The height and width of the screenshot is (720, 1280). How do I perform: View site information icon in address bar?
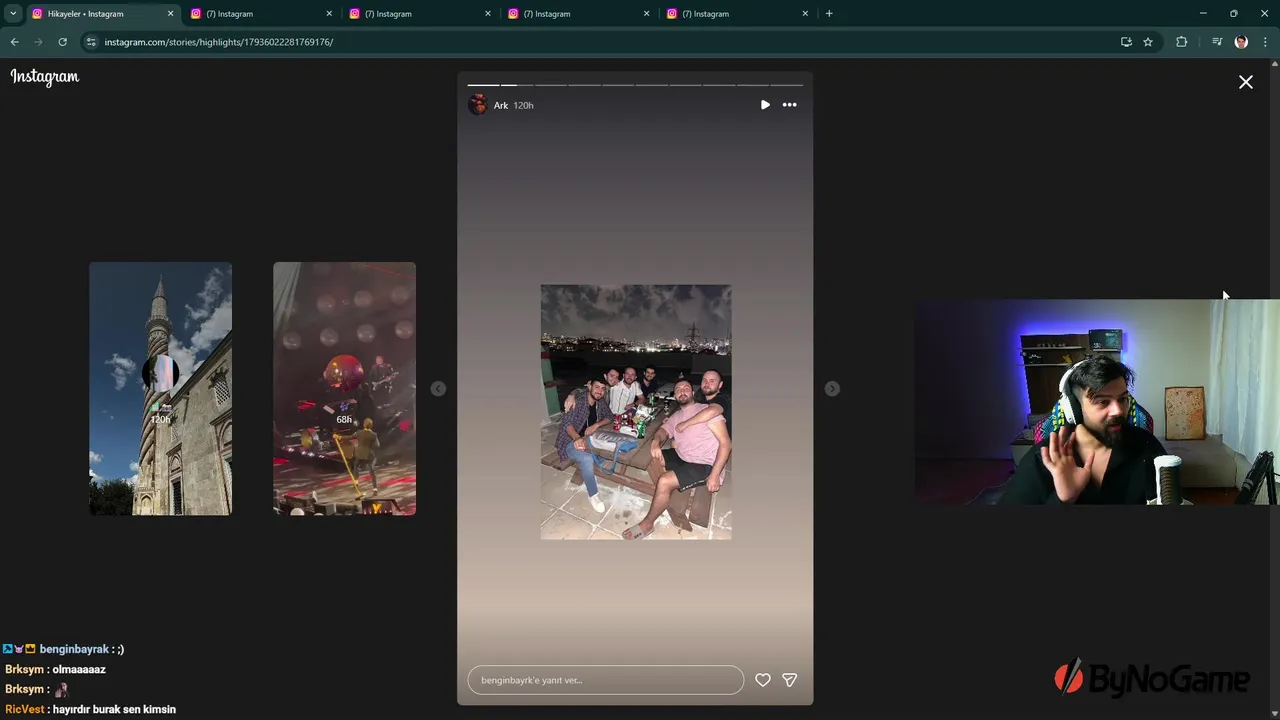click(91, 42)
